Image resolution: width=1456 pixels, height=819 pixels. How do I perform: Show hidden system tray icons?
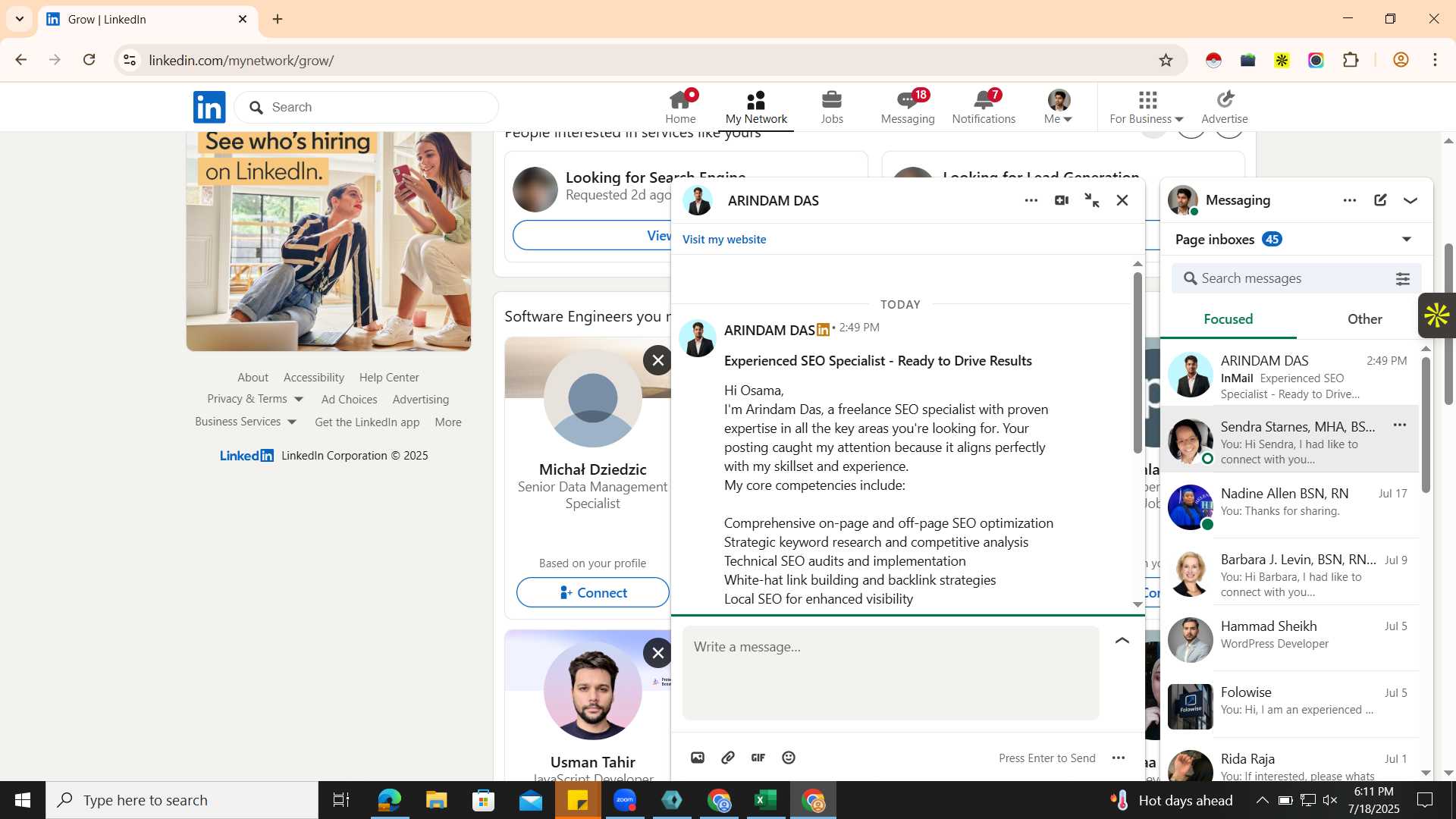[x=1262, y=800]
